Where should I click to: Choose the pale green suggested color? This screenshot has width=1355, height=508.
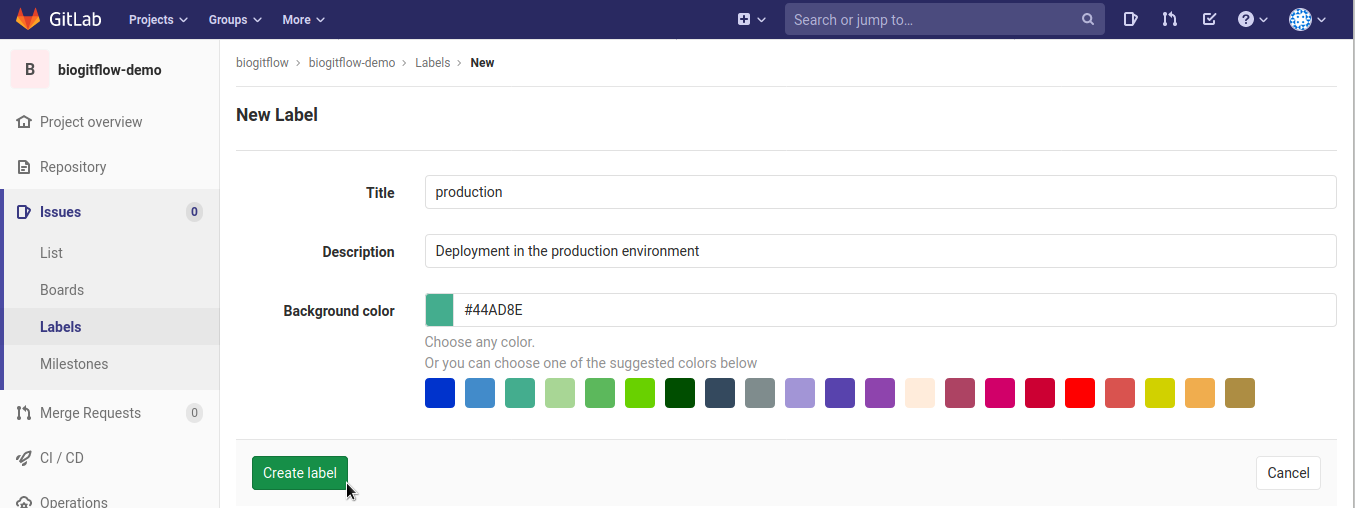[560, 393]
